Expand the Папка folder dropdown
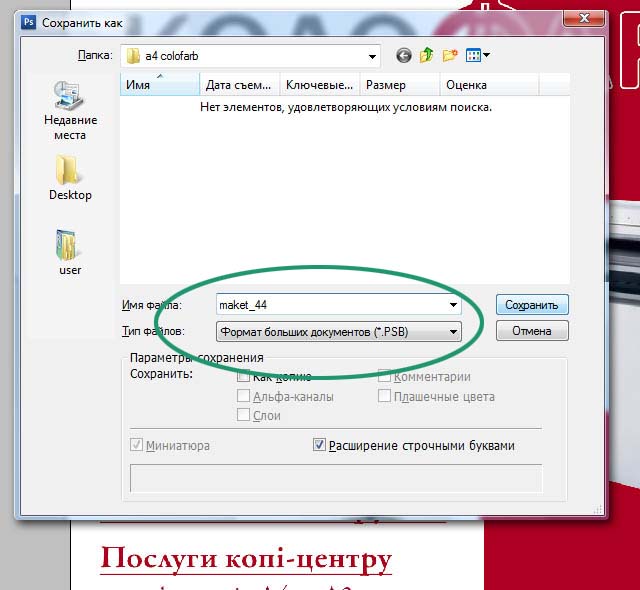 (372, 56)
